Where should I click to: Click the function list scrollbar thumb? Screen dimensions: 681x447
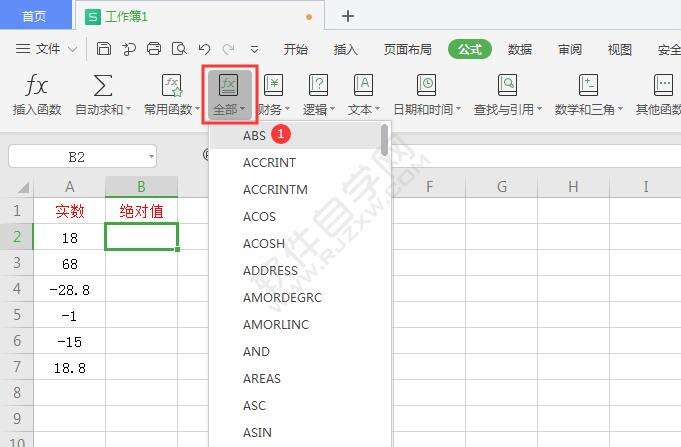pyautogui.click(x=384, y=140)
